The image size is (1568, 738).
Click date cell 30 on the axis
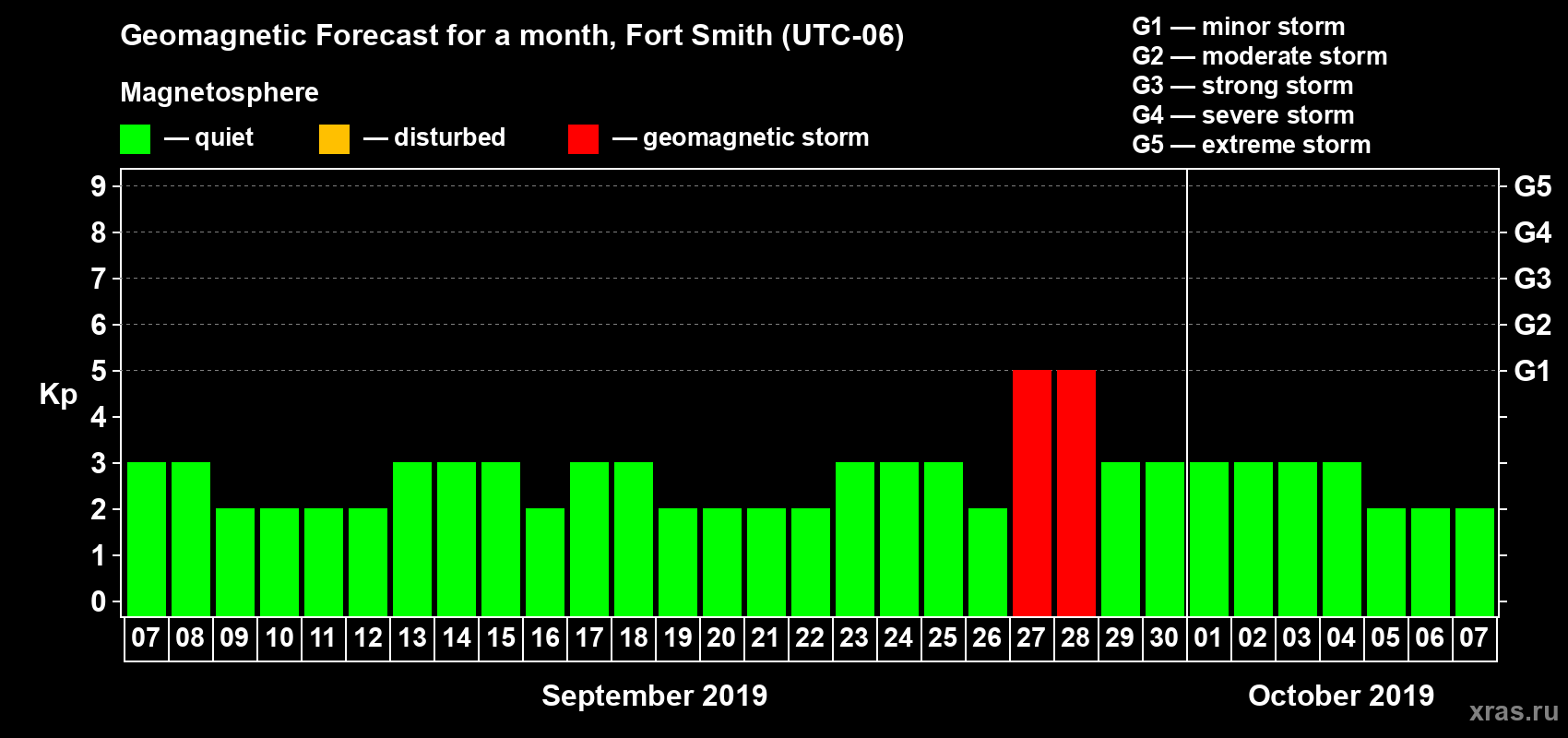tap(1165, 638)
